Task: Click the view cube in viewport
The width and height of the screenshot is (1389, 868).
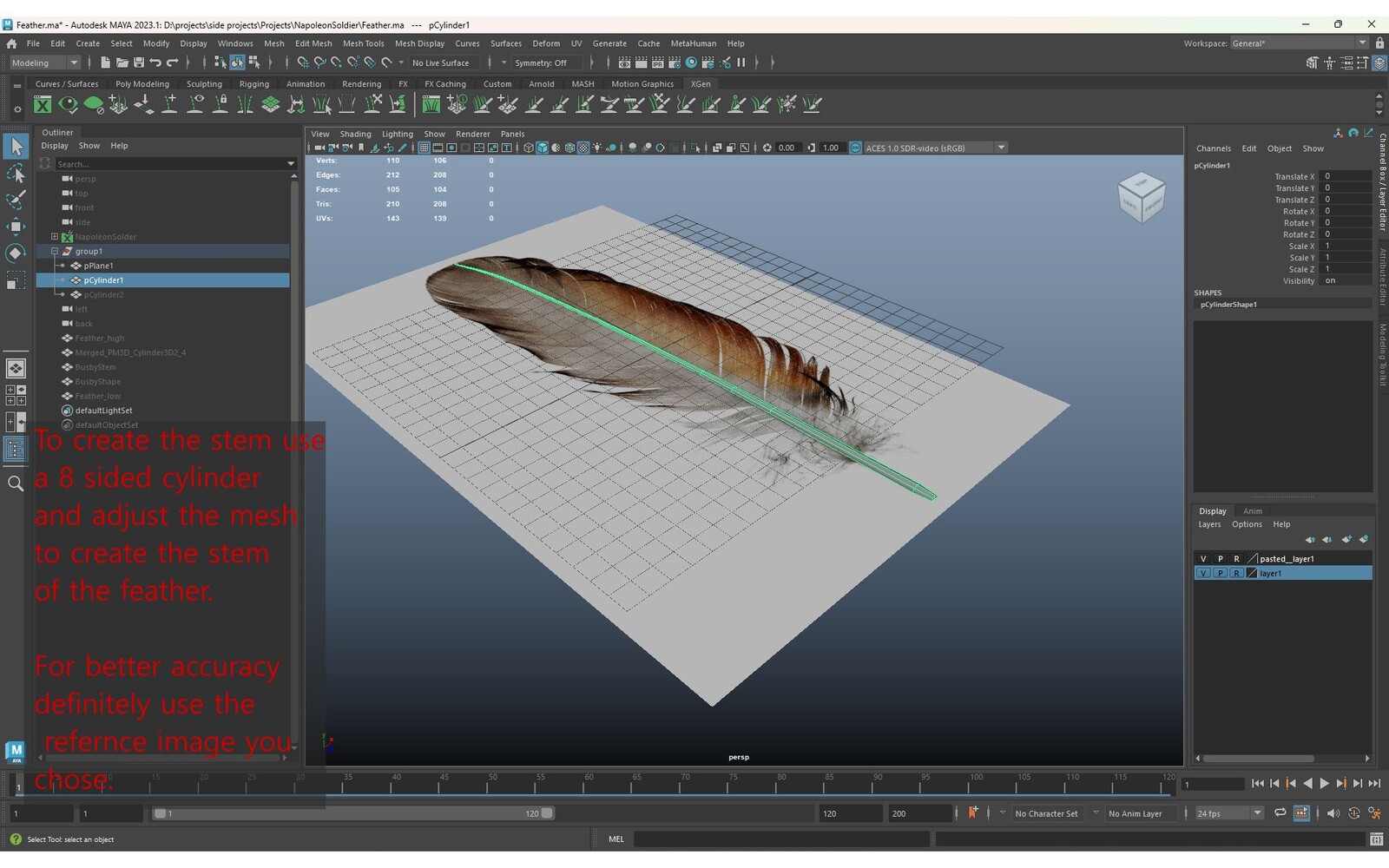Action: (1141, 198)
